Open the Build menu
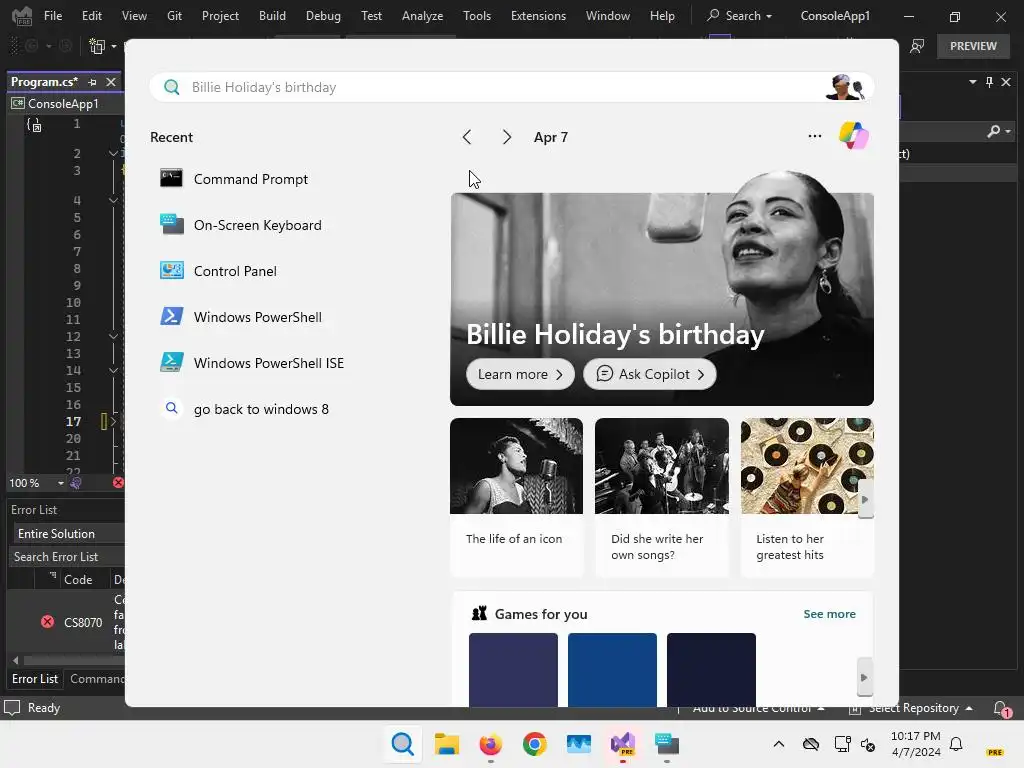This screenshot has width=1024, height=768. click(272, 16)
